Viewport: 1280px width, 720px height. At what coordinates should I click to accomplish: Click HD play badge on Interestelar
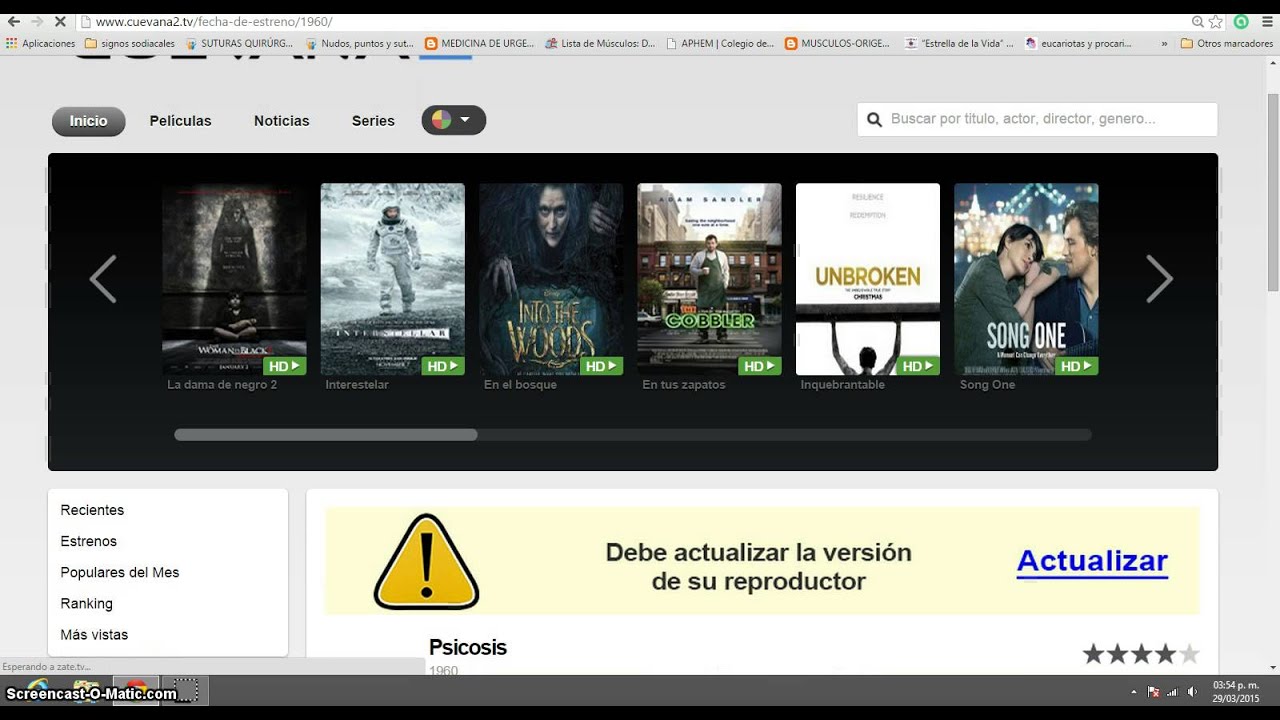[x=443, y=366]
